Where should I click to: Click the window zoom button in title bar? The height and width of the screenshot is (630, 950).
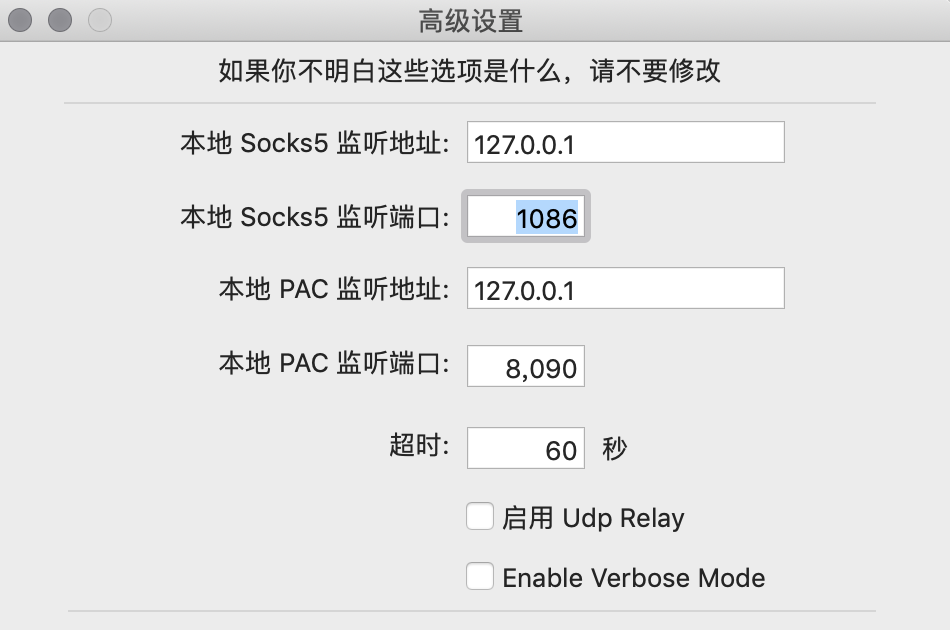pos(99,19)
